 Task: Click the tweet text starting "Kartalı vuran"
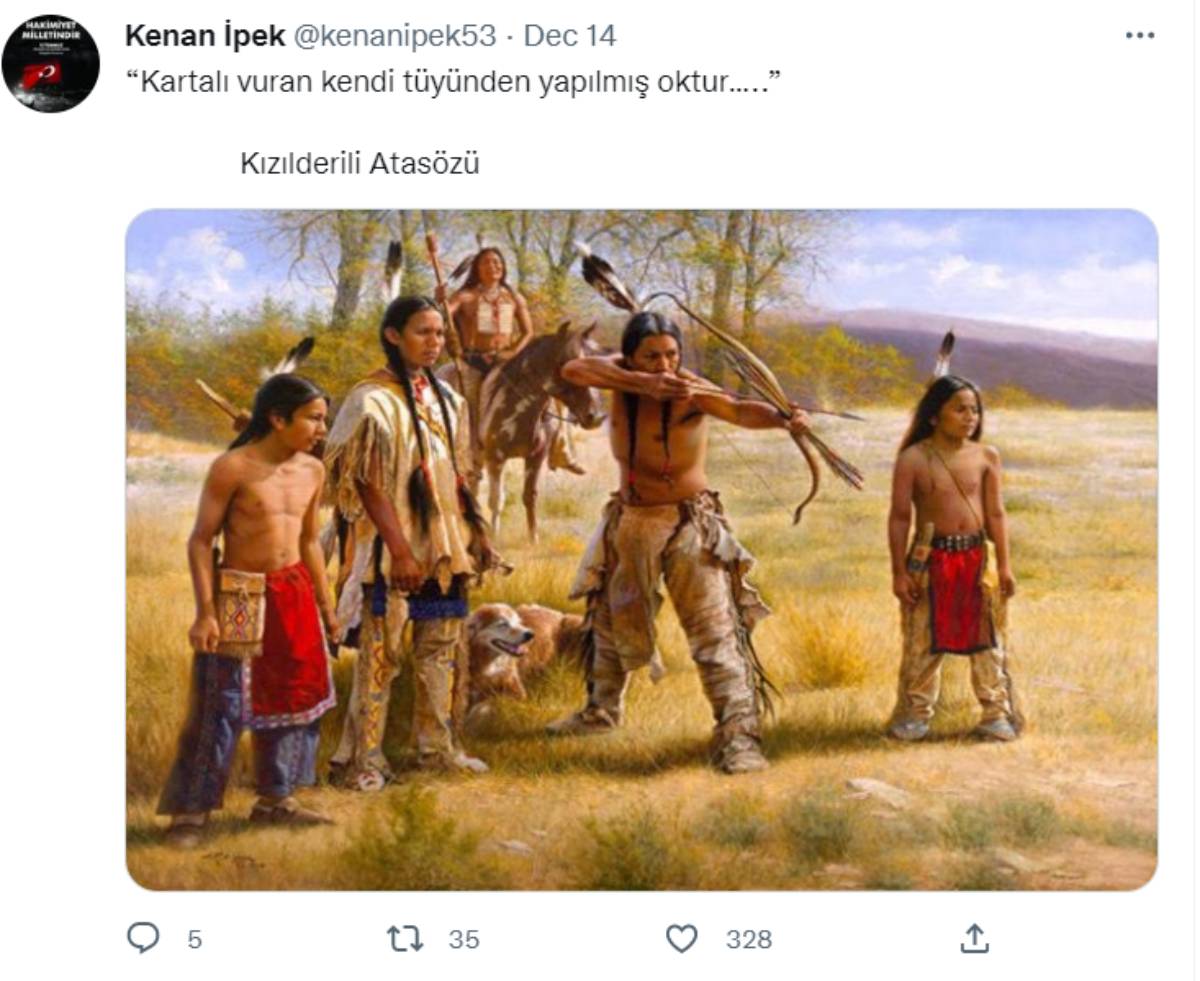[452, 82]
